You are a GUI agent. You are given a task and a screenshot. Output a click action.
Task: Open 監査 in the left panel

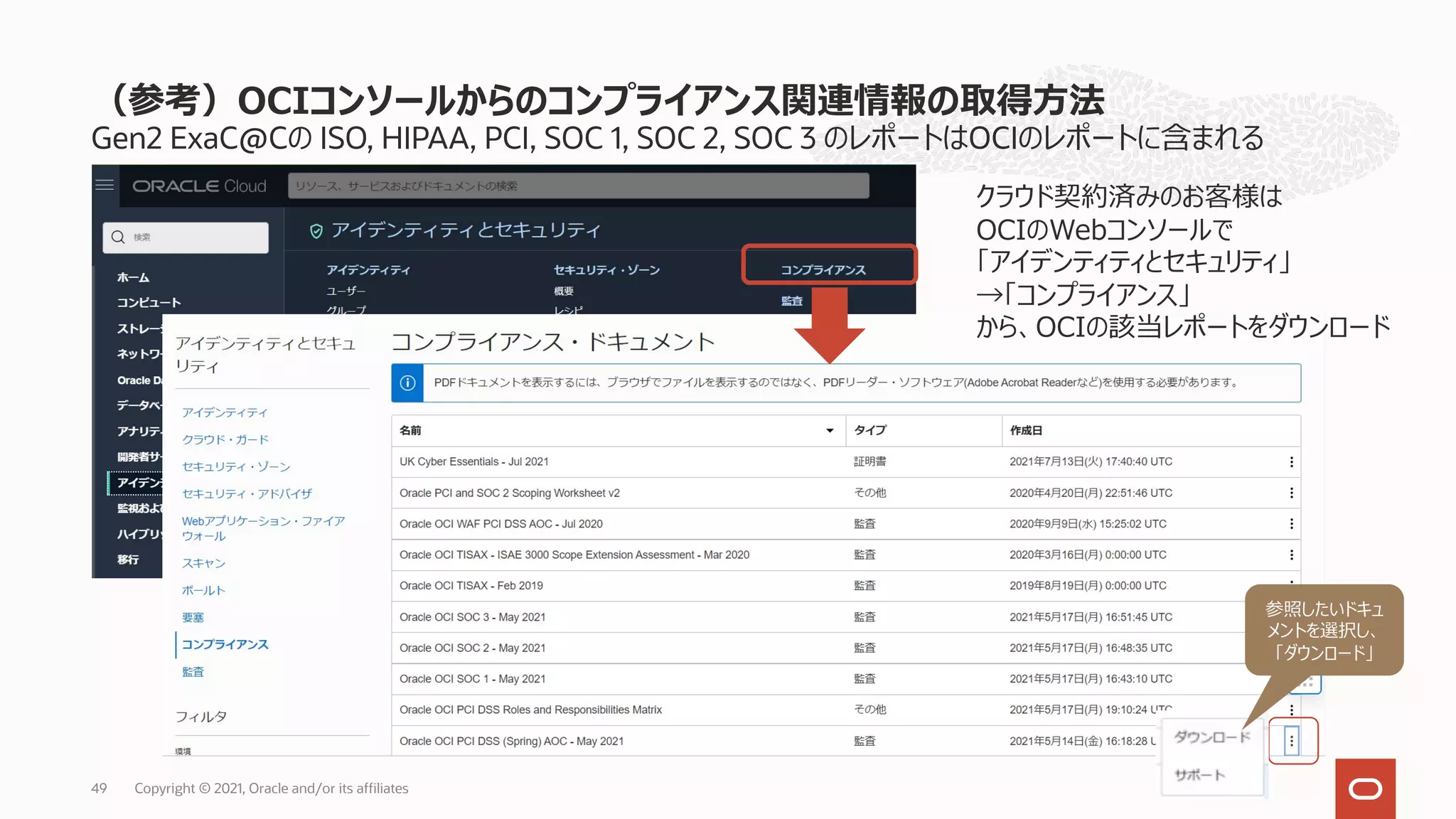[193, 672]
